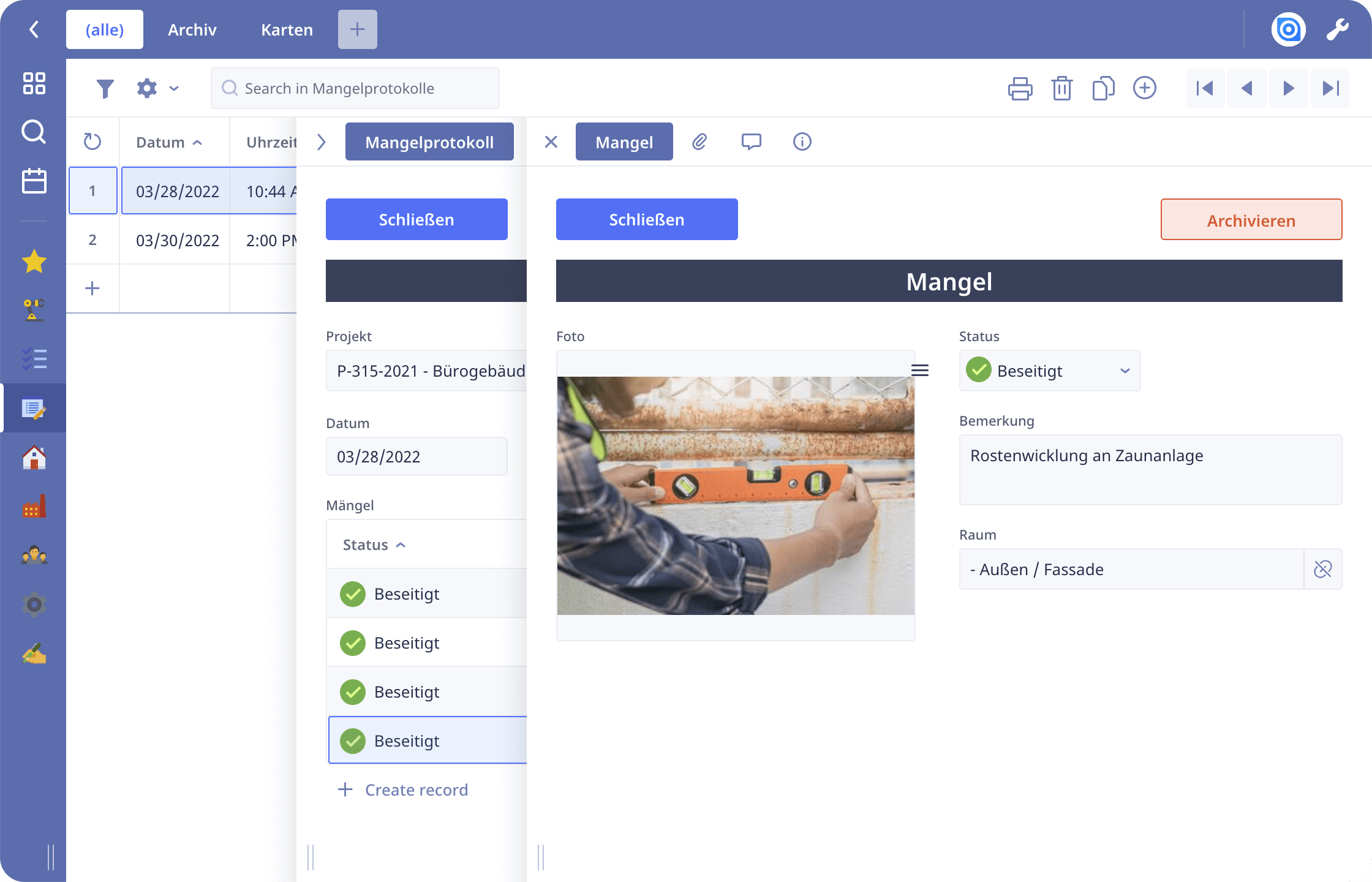The image size is (1372, 882).
Task: Open the comments speech bubble tab
Action: point(751,141)
